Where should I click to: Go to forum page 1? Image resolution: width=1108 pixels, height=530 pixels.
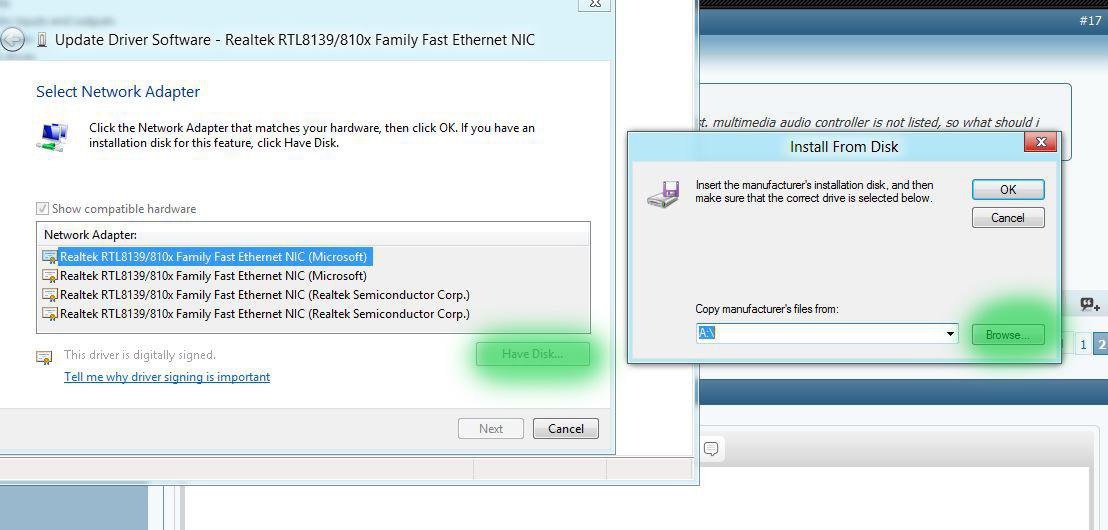point(1082,345)
